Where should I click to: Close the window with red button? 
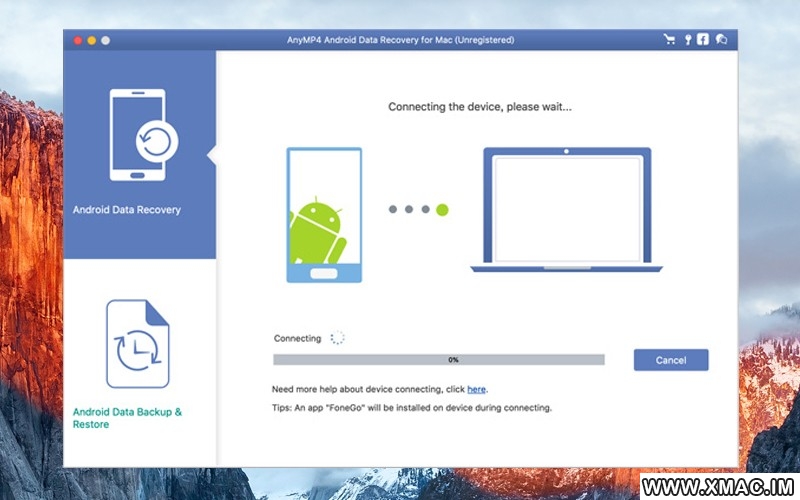pos(78,40)
